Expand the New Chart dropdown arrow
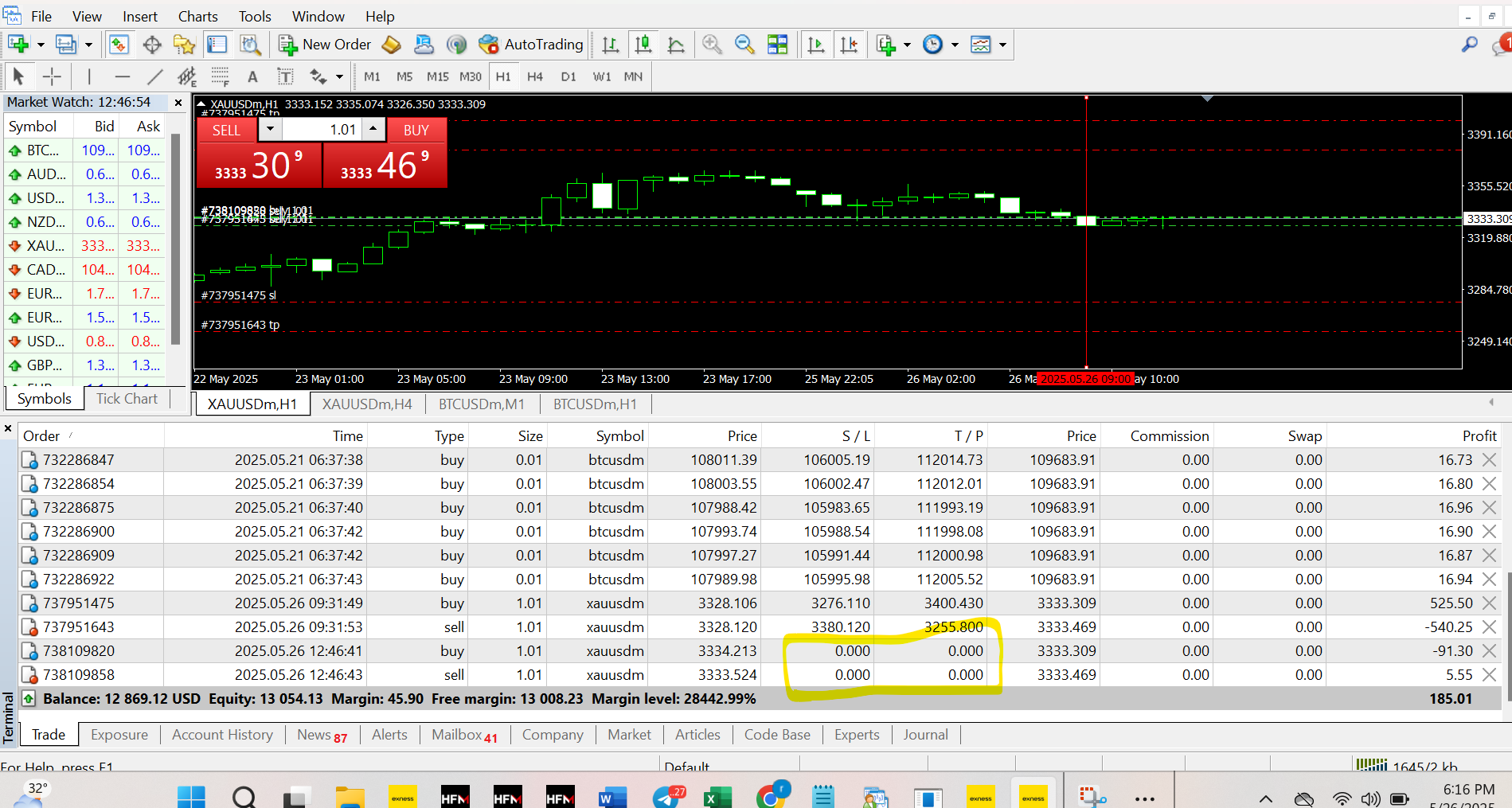 41,45
